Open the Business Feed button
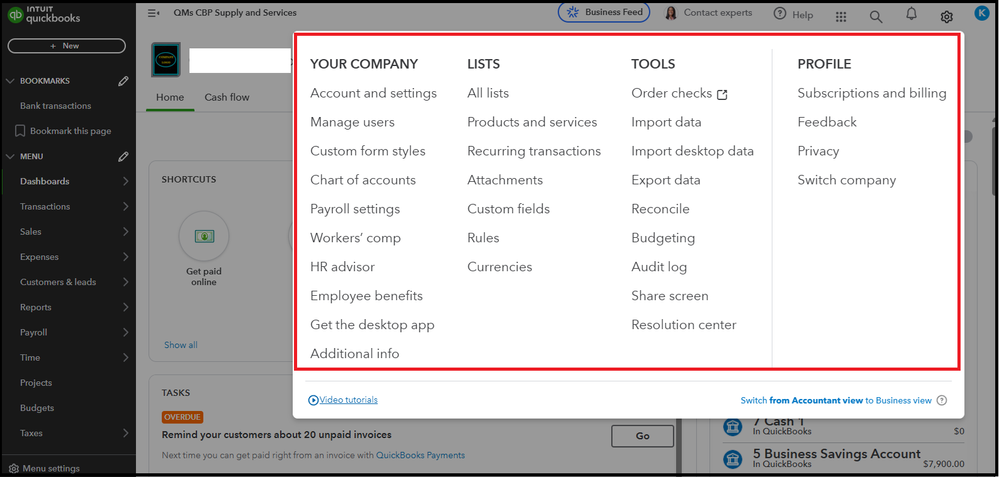999x477 pixels. [x=604, y=12]
